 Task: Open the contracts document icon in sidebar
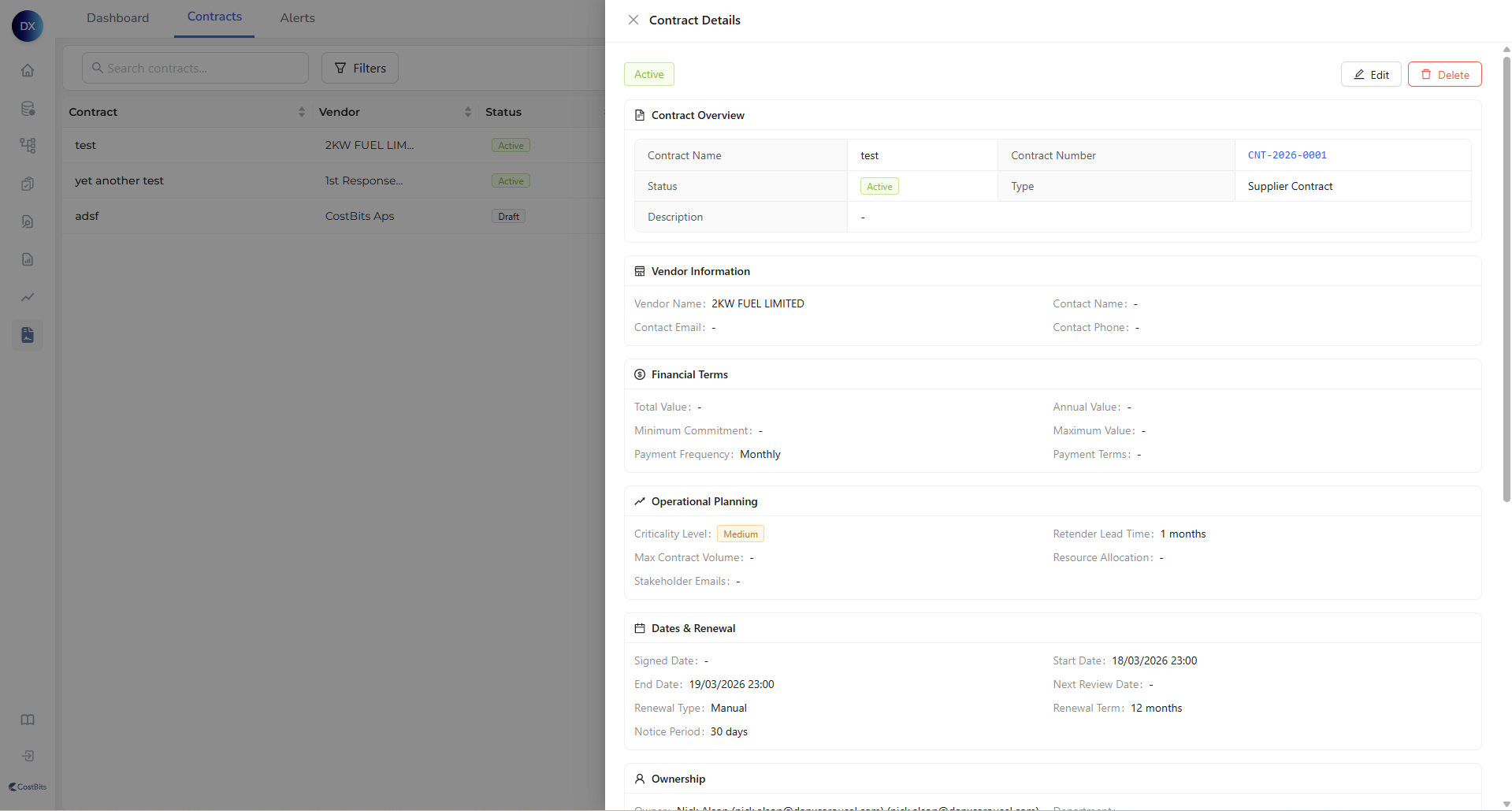(x=28, y=336)
